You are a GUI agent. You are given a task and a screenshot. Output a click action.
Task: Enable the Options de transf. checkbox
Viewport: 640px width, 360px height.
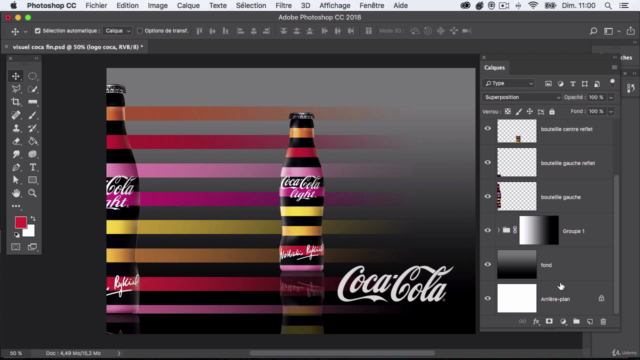pos(140,31)
